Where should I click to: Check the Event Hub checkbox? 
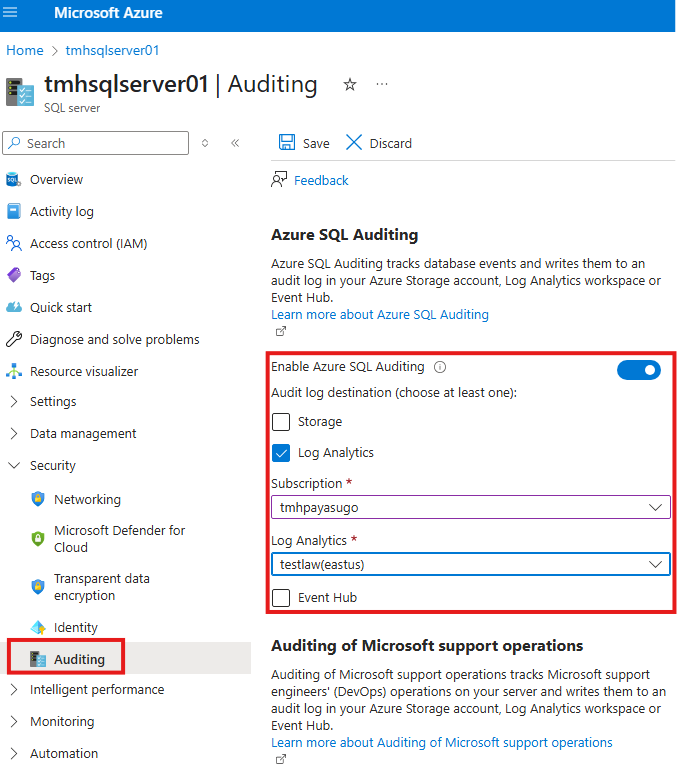pyautogui.click(x=281, y=597)
